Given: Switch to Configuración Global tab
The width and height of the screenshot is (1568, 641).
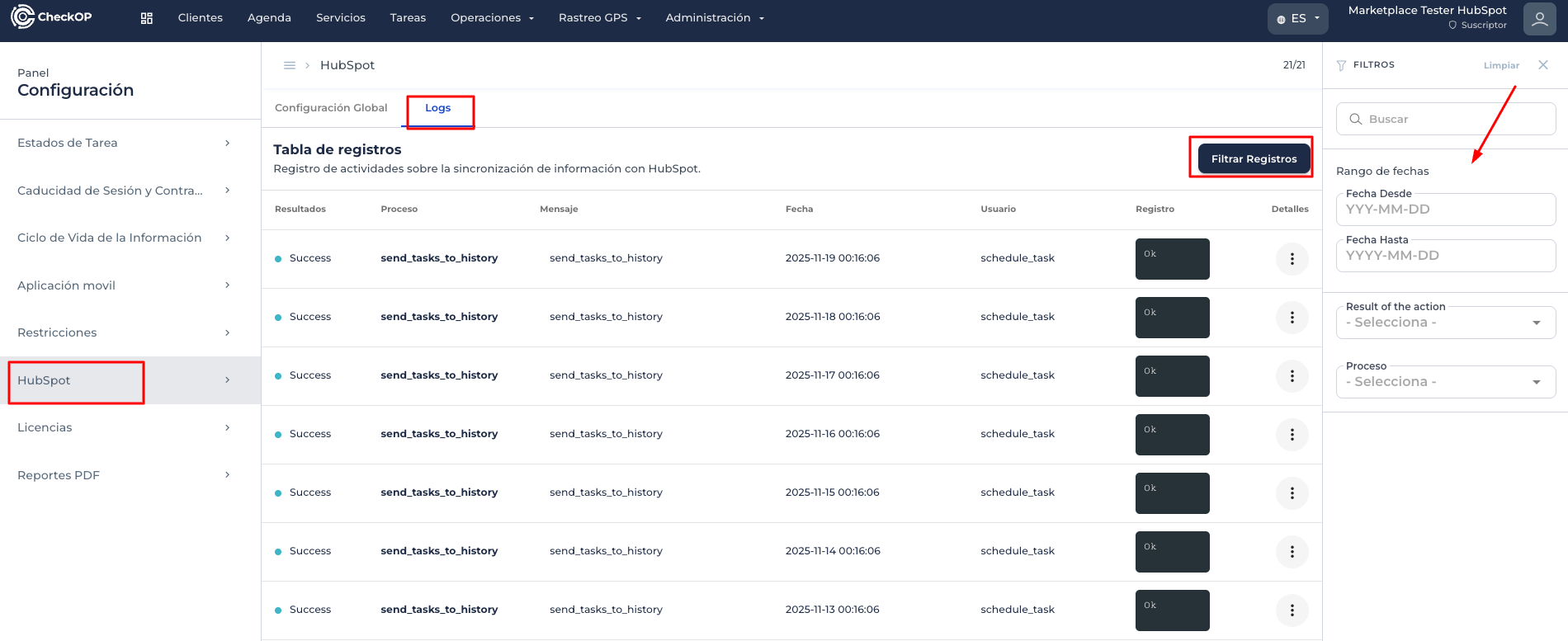Looking at the screenshot, I should click(x=331, y=108).
